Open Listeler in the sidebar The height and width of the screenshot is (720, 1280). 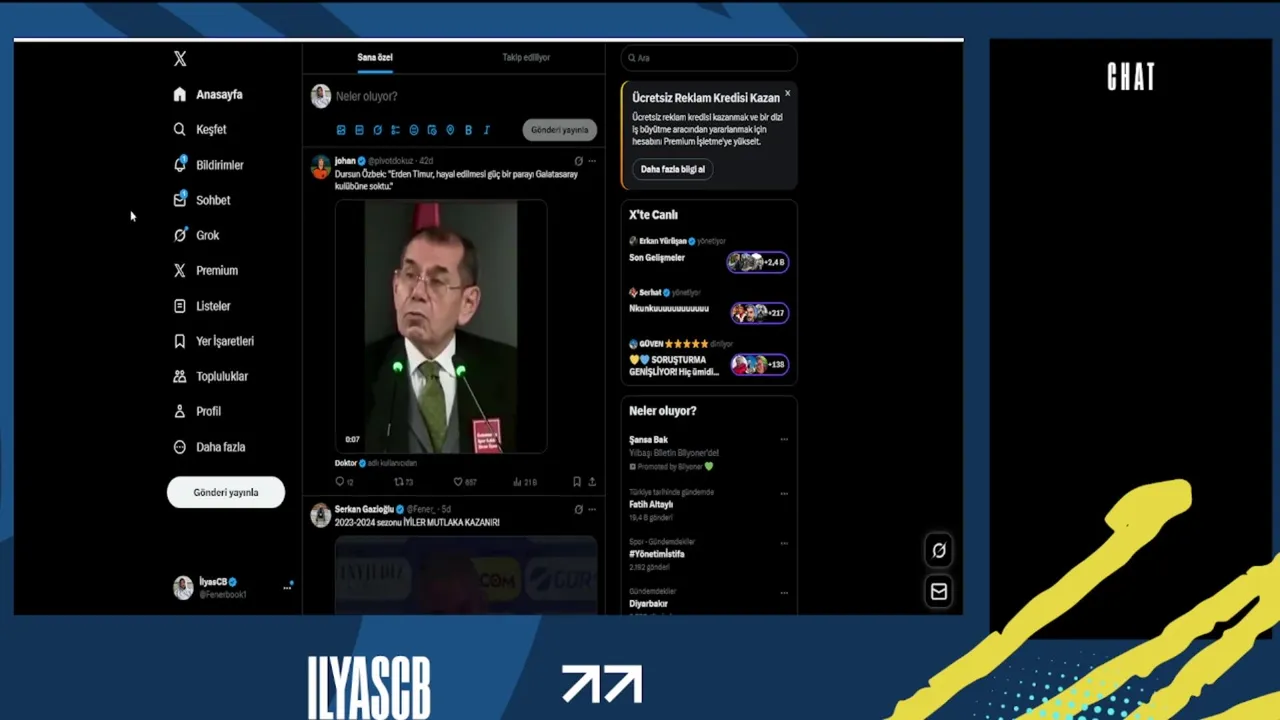pos(202,306)
